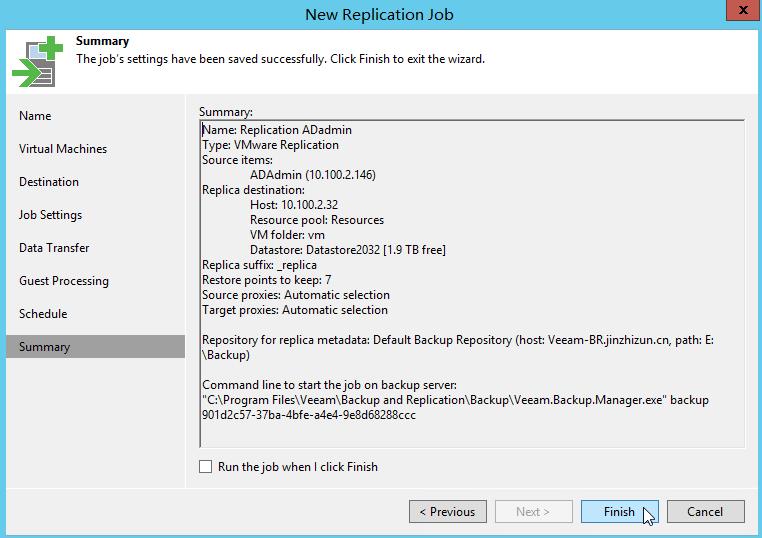Viewport: 762px width, 538px height.
Task: Click the replication job wizard icon
Action: click(38, 62)
